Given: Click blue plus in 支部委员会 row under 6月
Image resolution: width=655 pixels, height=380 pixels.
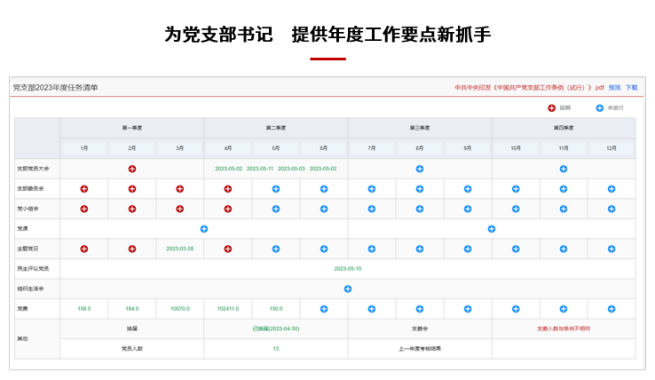Looking at the screenshot, I should tap(324, 189).
